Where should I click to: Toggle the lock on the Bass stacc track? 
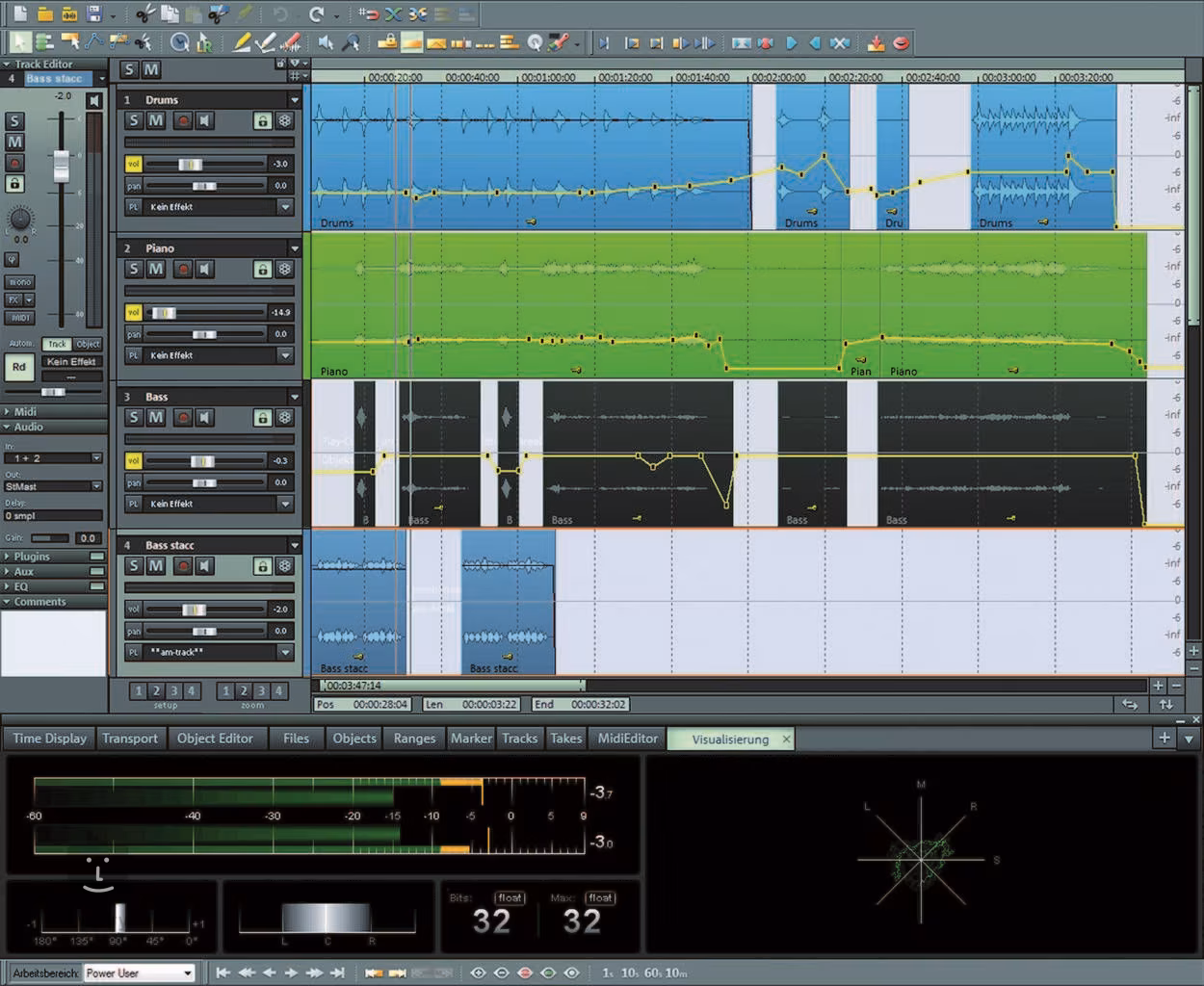coord(262,566)
